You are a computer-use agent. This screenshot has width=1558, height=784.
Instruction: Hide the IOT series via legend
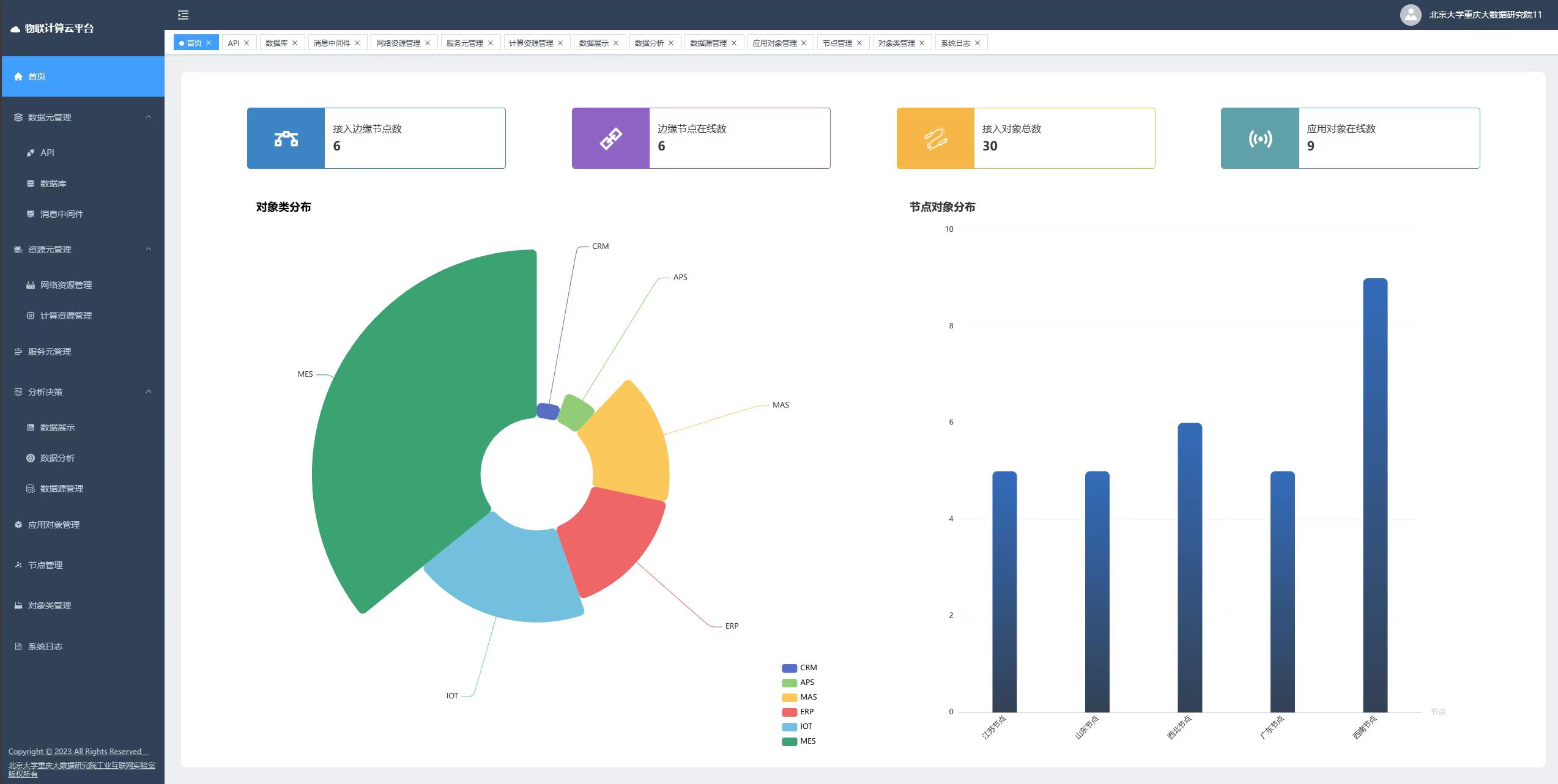[x=806, y=727]
